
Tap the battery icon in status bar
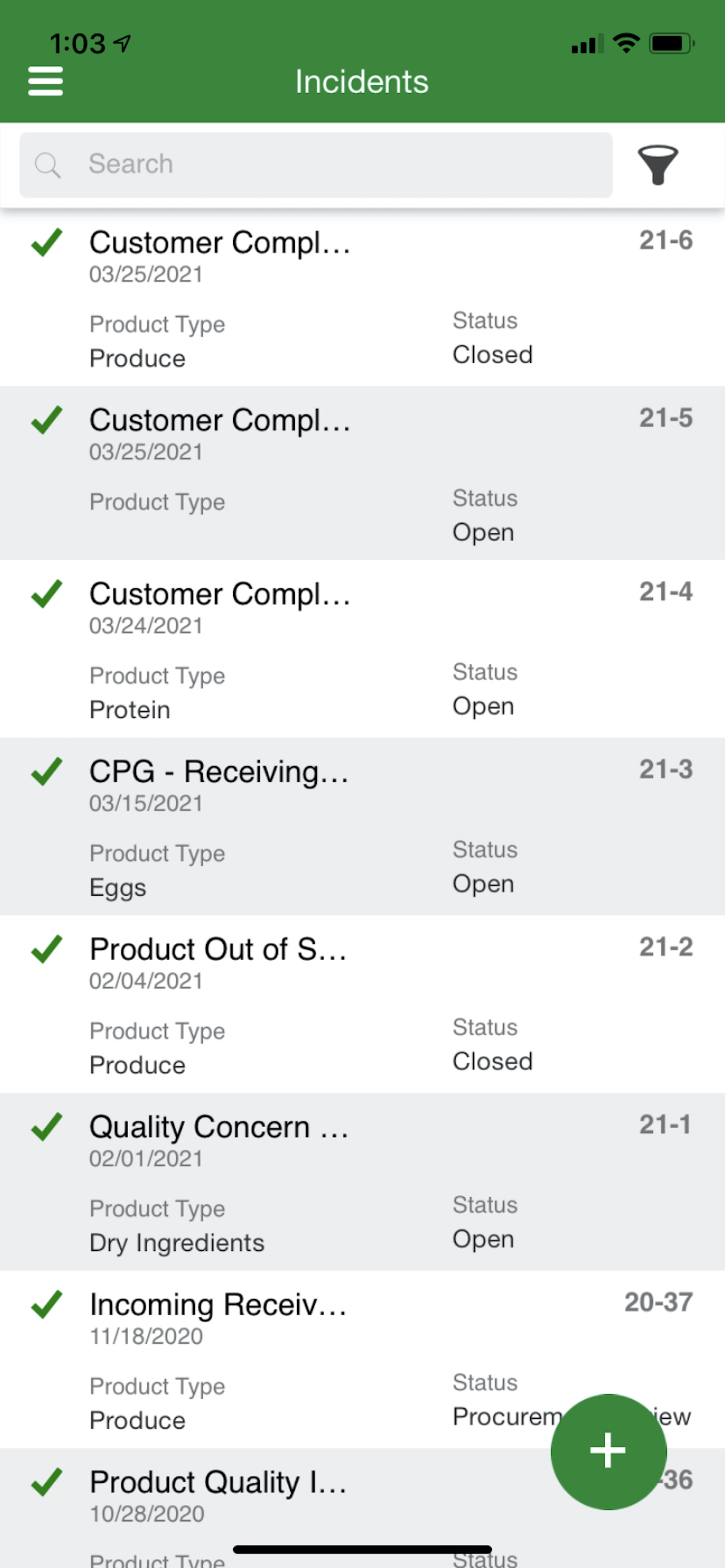(671, 44)
